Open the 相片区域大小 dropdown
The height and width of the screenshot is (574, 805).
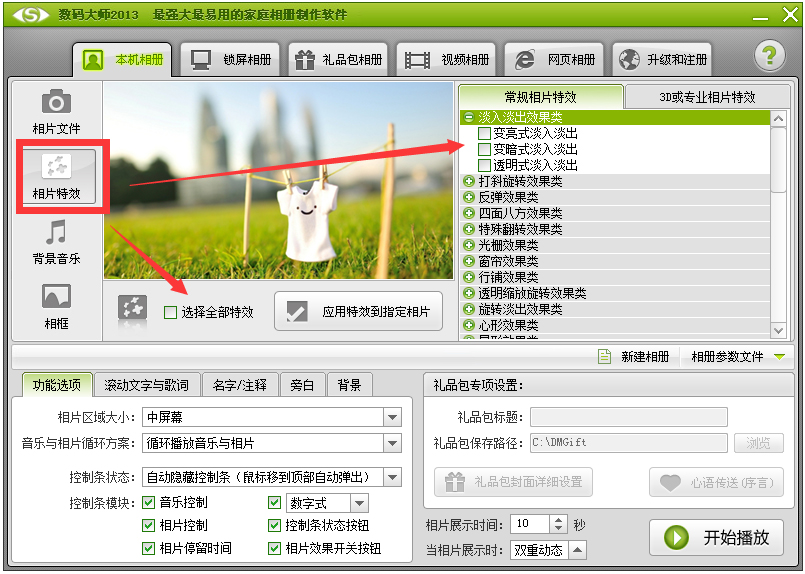392,417
